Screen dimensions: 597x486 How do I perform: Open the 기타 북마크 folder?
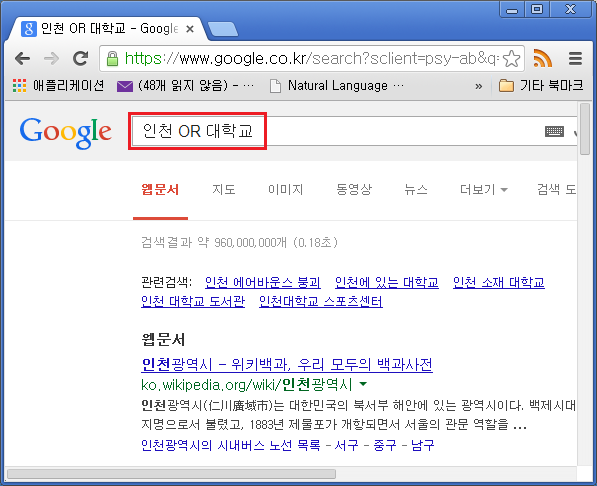click(x=541, y=86)
